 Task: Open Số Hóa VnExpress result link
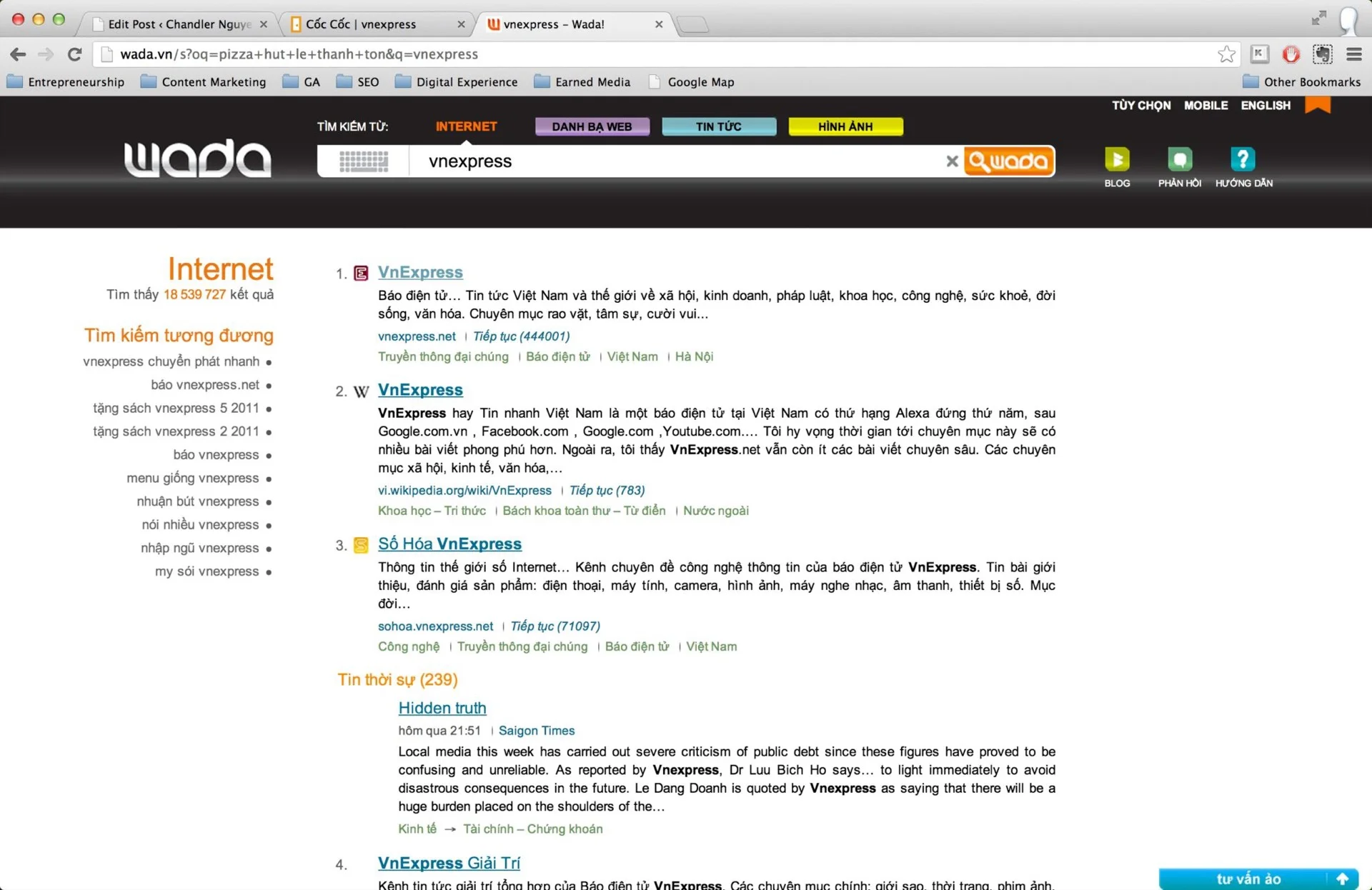coord(449,544)
